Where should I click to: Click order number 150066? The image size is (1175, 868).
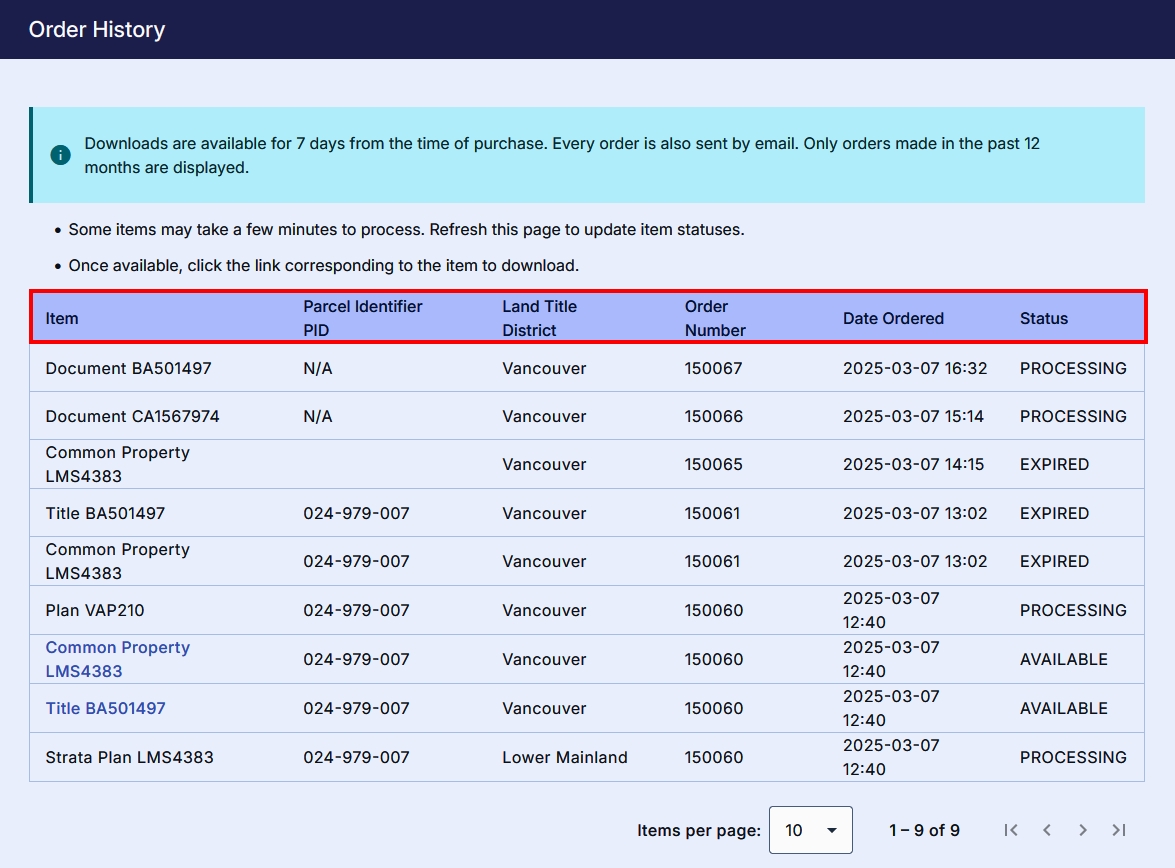(x=713, y=416)
